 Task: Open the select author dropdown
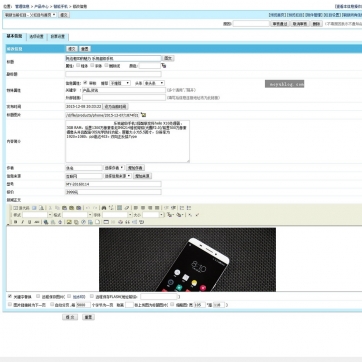point(114,168)
